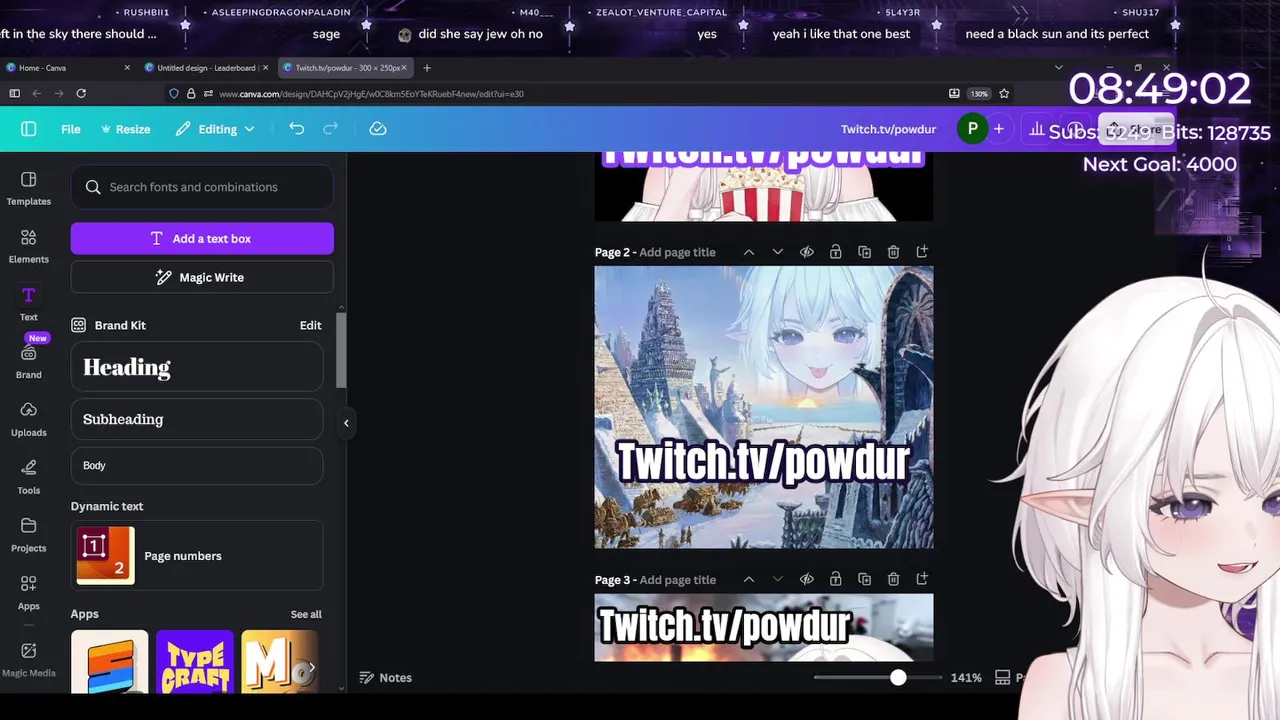
Task: Open the File menu
Action: point(70,129)
